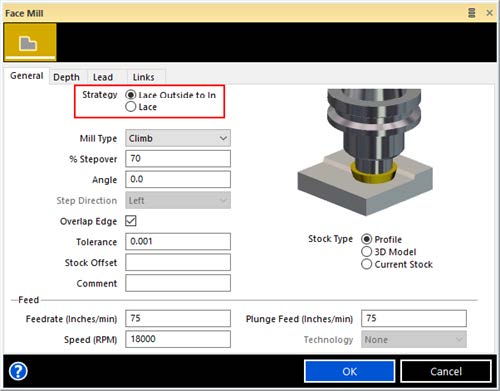Click the face mill tool preview image
The width and height of the screenshot is (500, 391).
[365, 152]
